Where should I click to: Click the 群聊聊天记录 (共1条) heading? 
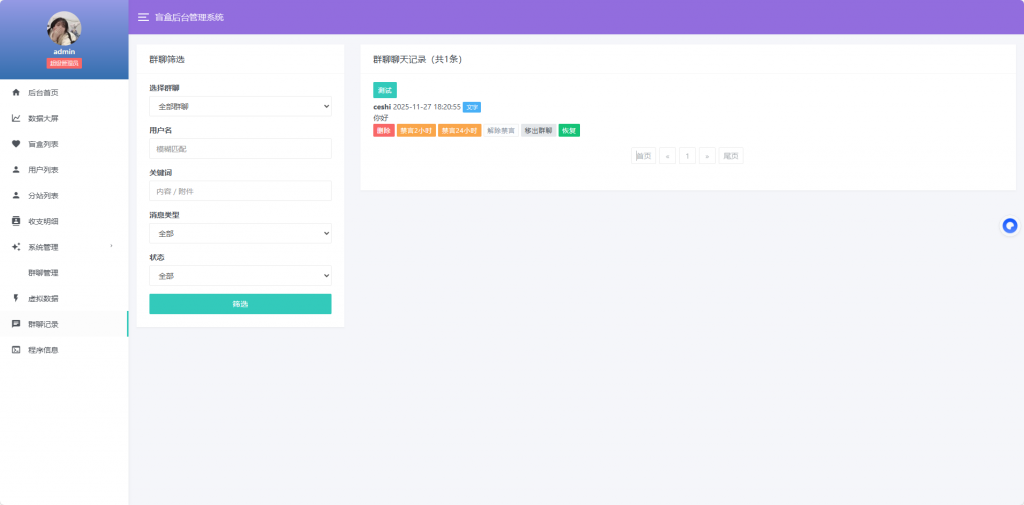click(x=417, y=59)
